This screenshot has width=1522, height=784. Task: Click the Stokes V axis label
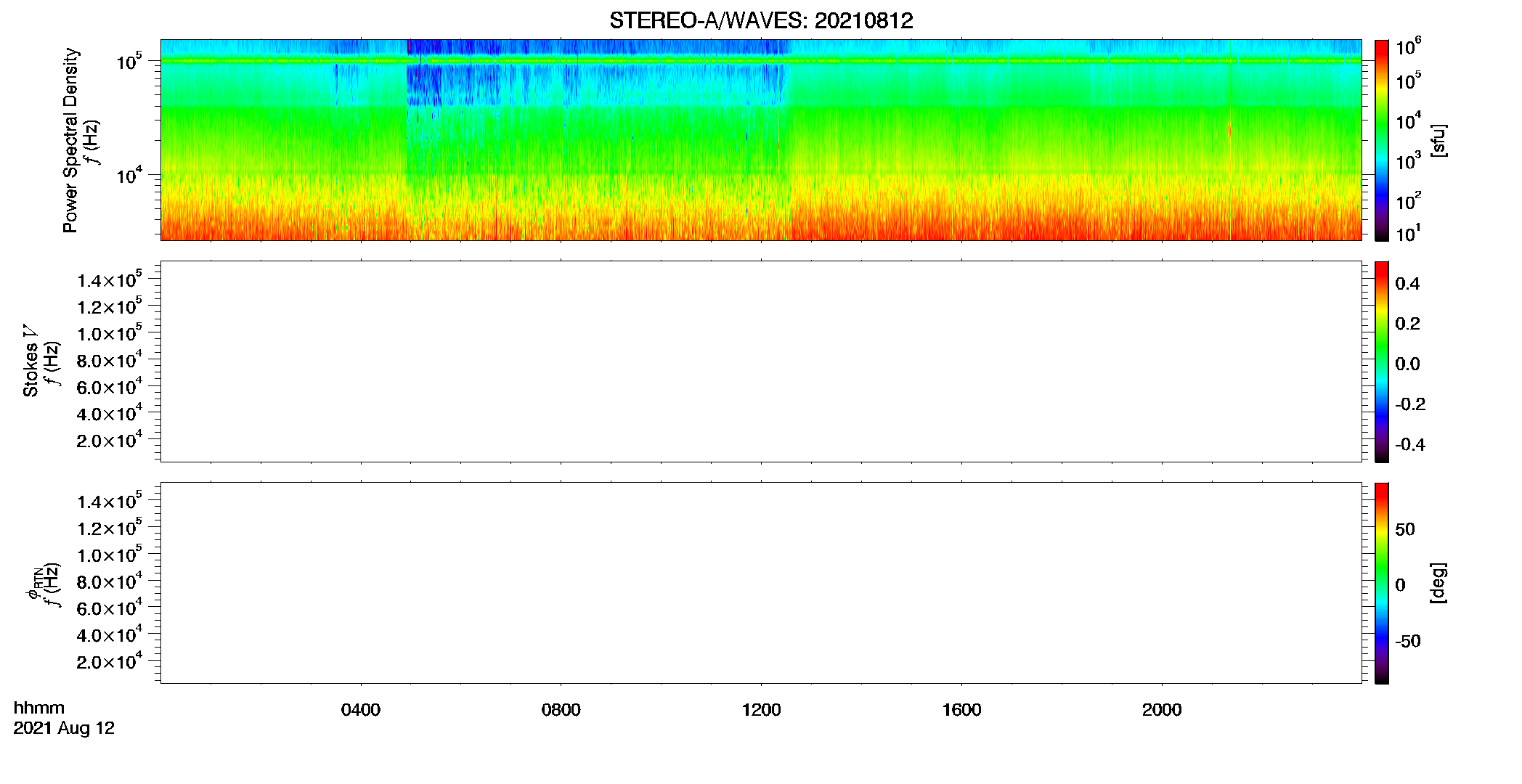tap(30, 361)
